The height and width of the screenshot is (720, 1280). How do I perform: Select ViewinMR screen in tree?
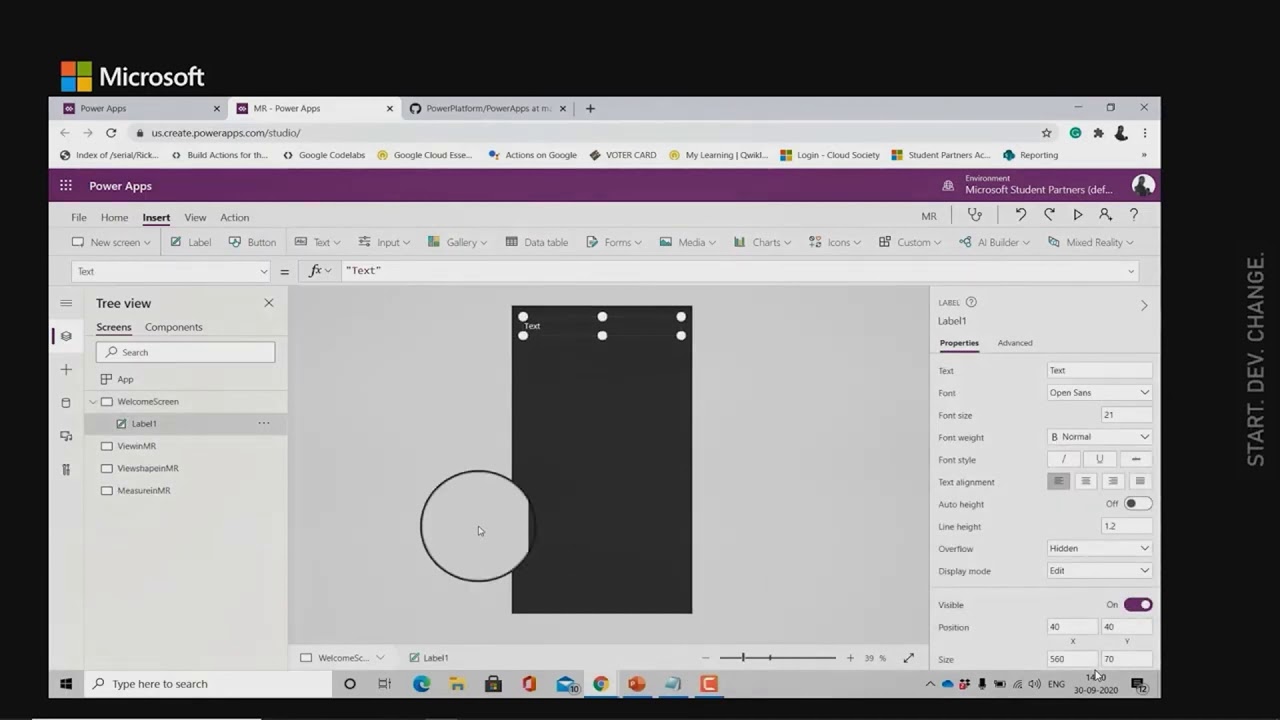(x=137, y=446)
